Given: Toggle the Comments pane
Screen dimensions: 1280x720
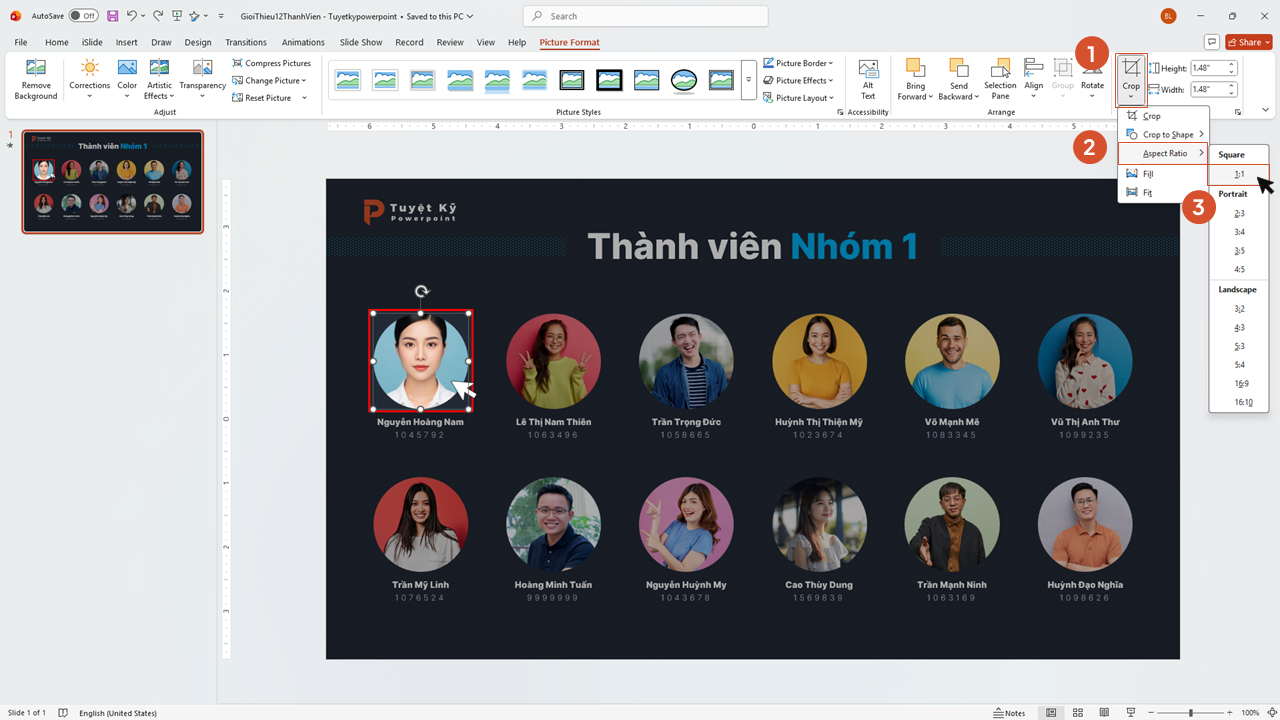Looking at the screenshot, I should point(1212,41).
